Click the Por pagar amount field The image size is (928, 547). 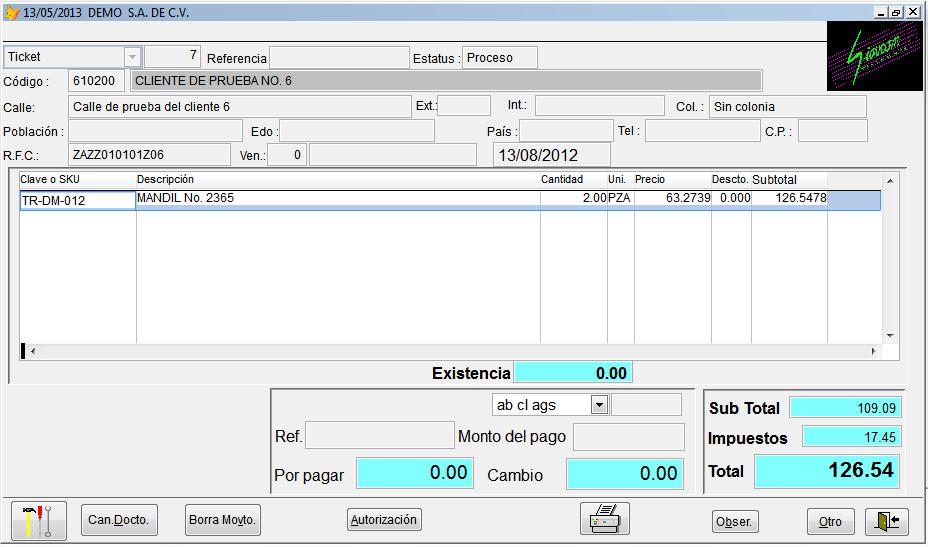[x=415, y=473]
